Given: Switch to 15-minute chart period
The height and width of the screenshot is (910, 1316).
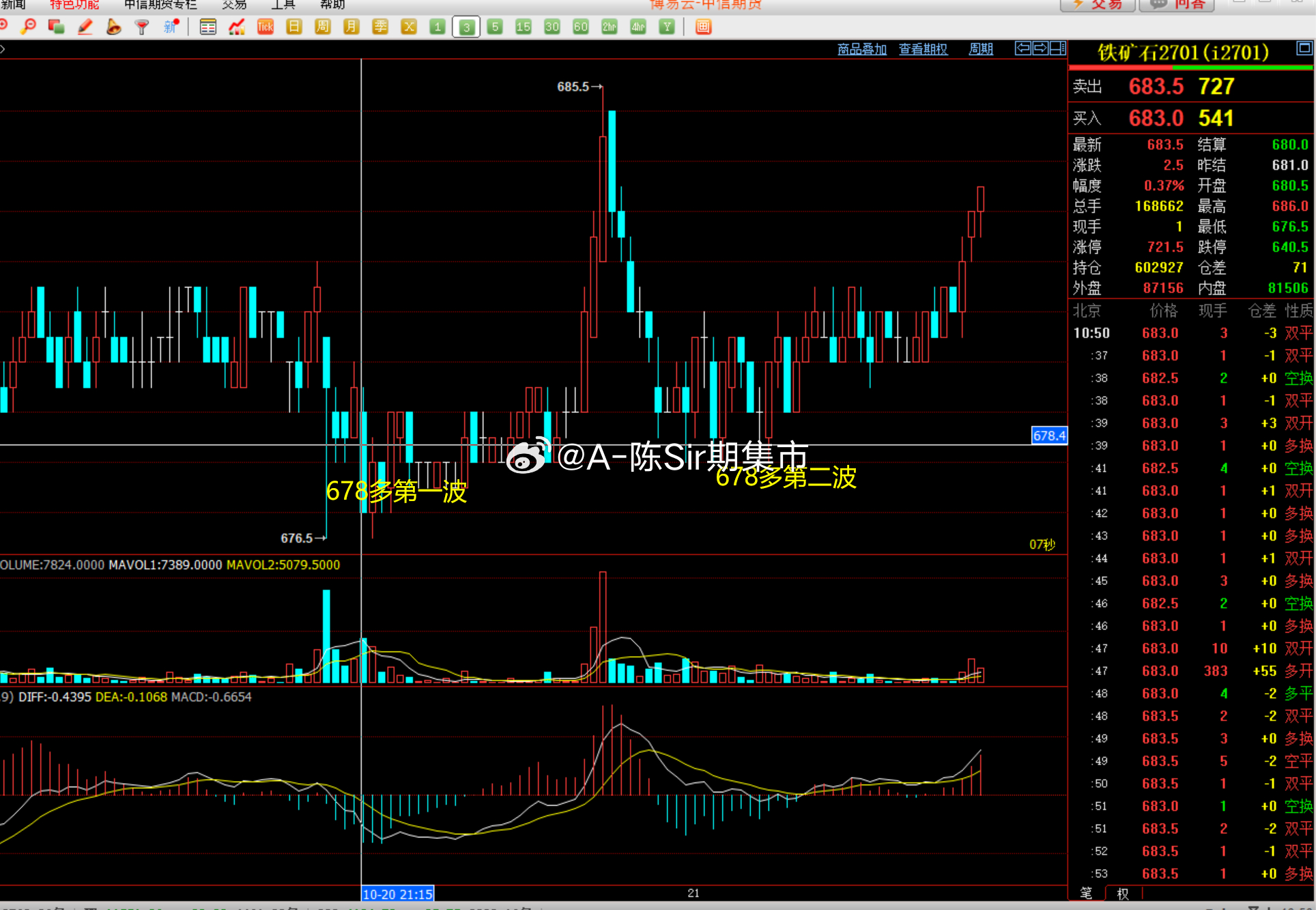Looking at the screenshot, I should [x=524, y=27].
